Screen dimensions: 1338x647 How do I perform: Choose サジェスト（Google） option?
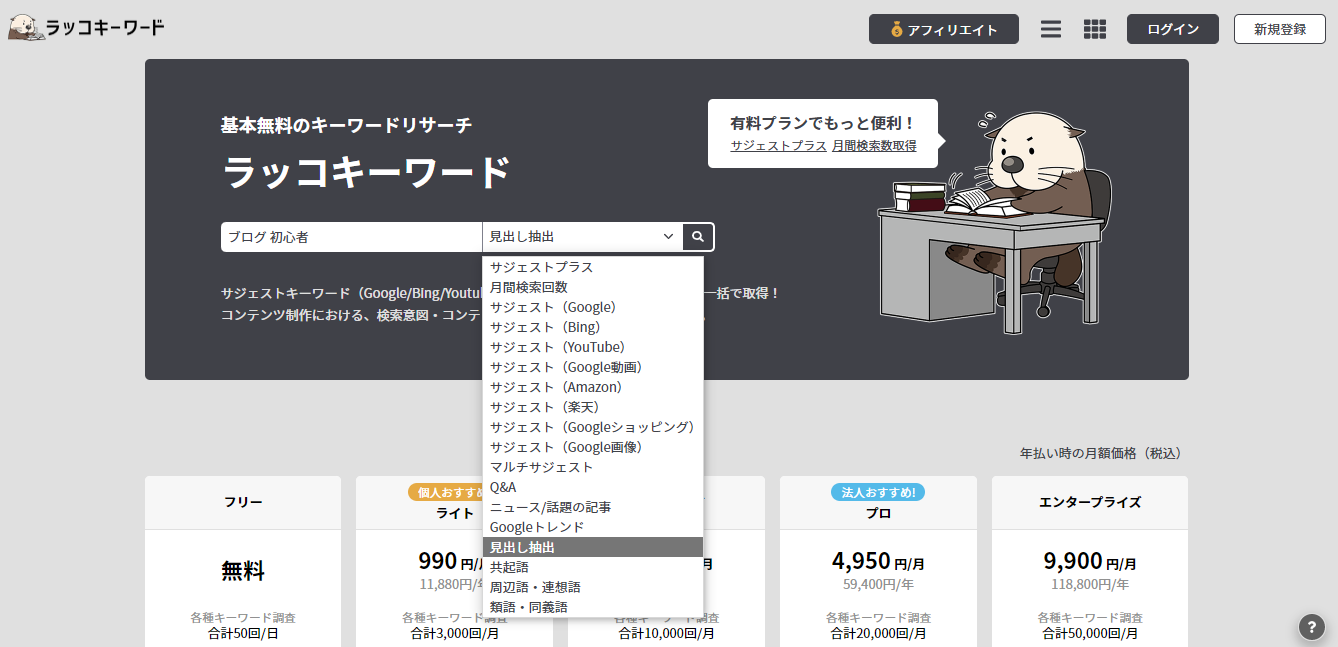(593, 307)
